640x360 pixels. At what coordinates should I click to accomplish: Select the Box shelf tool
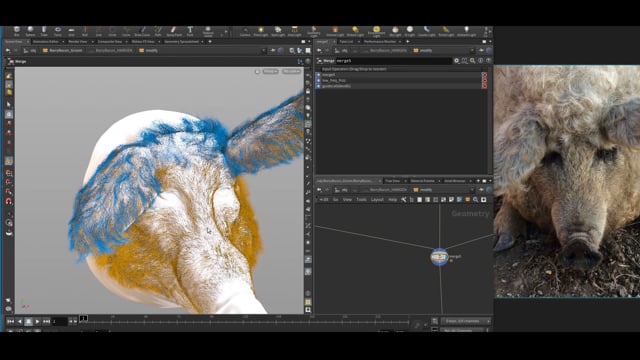pos(17,31)
